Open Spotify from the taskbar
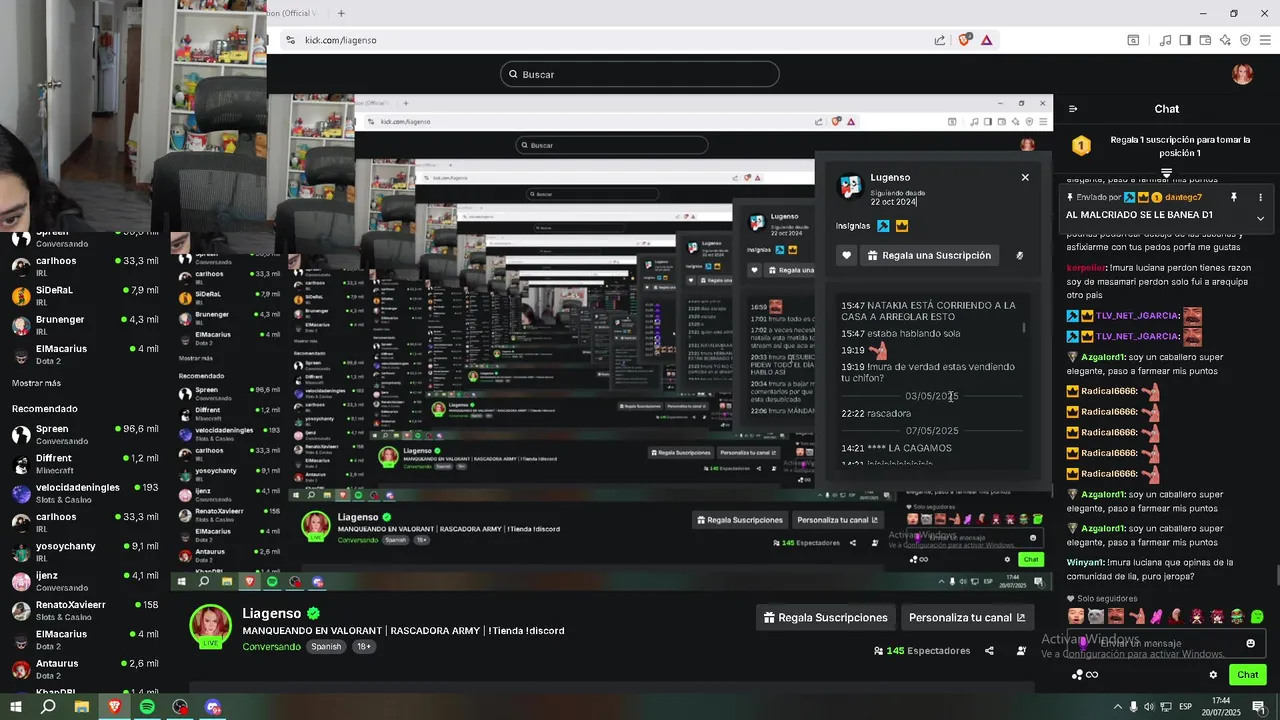1280x720 pixels. tap(147, 707)
